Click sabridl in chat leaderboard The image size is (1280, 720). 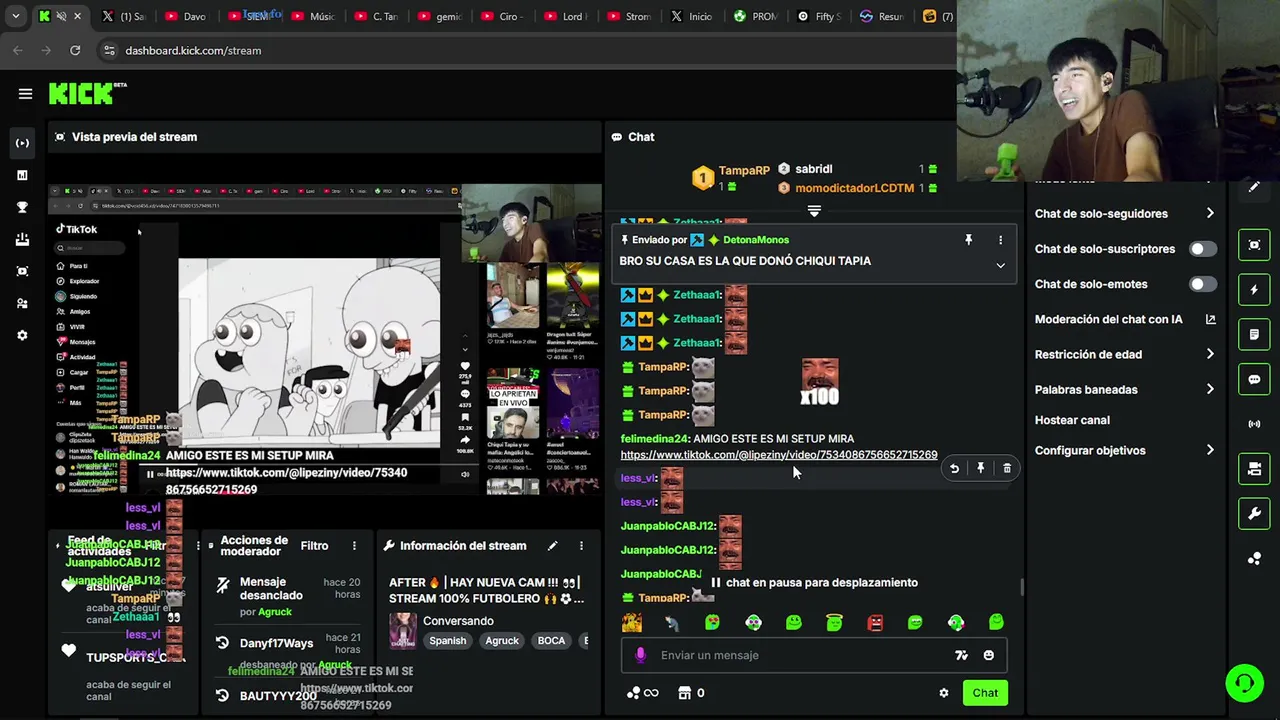[x=813, y=169]
